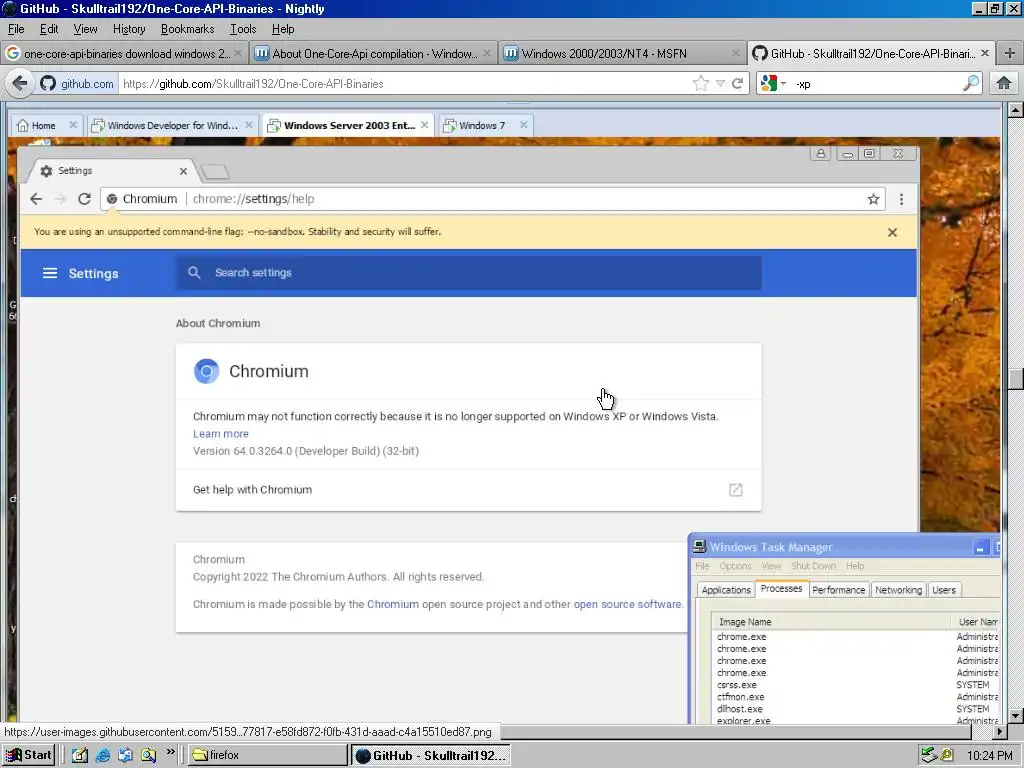This screenshot has width=1024, height=768.
Task: Open Chromium three-dot menu
Action: [901, 199]
